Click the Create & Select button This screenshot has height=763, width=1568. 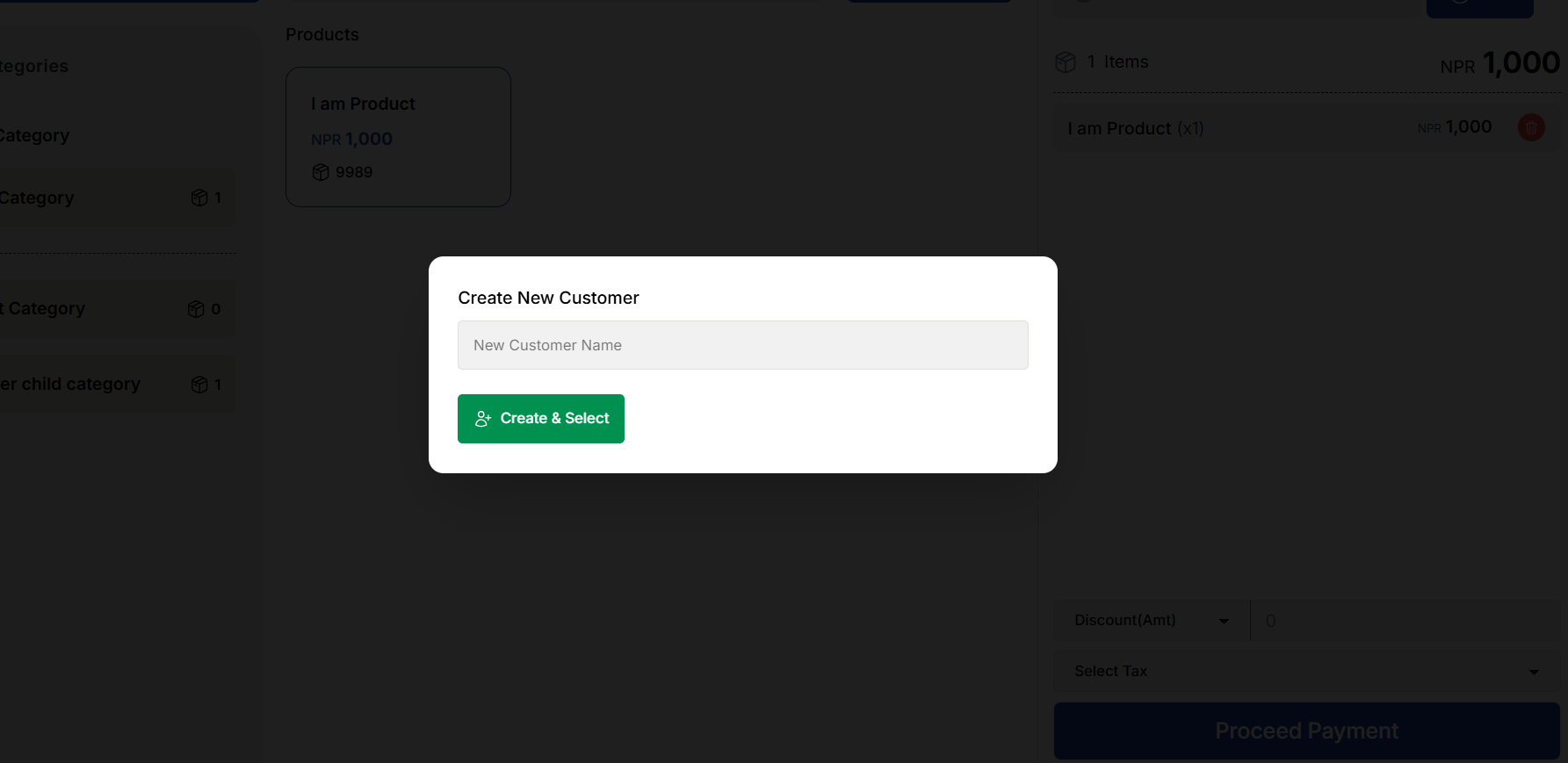click(x=540, y=419)
